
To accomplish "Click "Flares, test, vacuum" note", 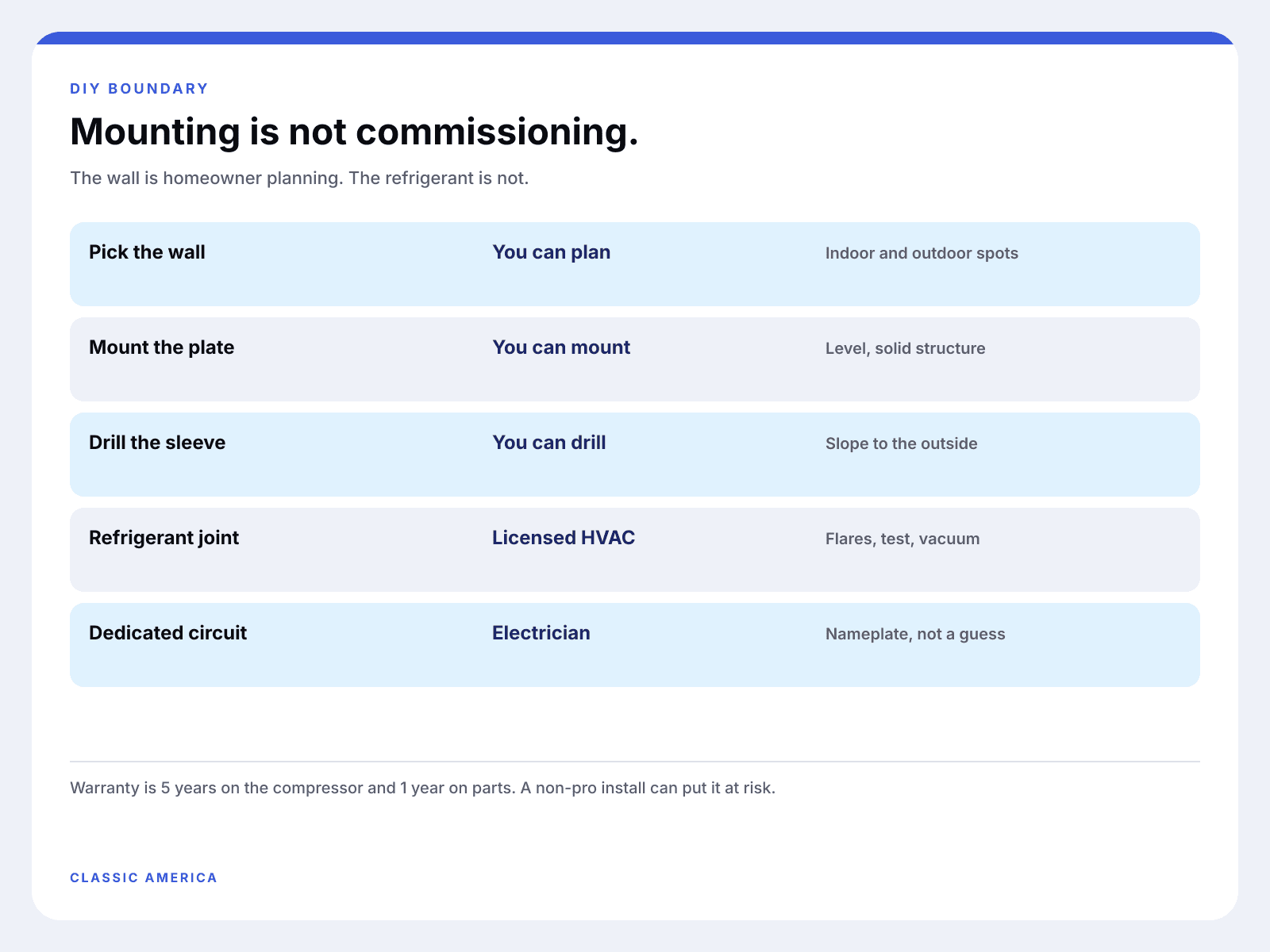I will (902, 539).
